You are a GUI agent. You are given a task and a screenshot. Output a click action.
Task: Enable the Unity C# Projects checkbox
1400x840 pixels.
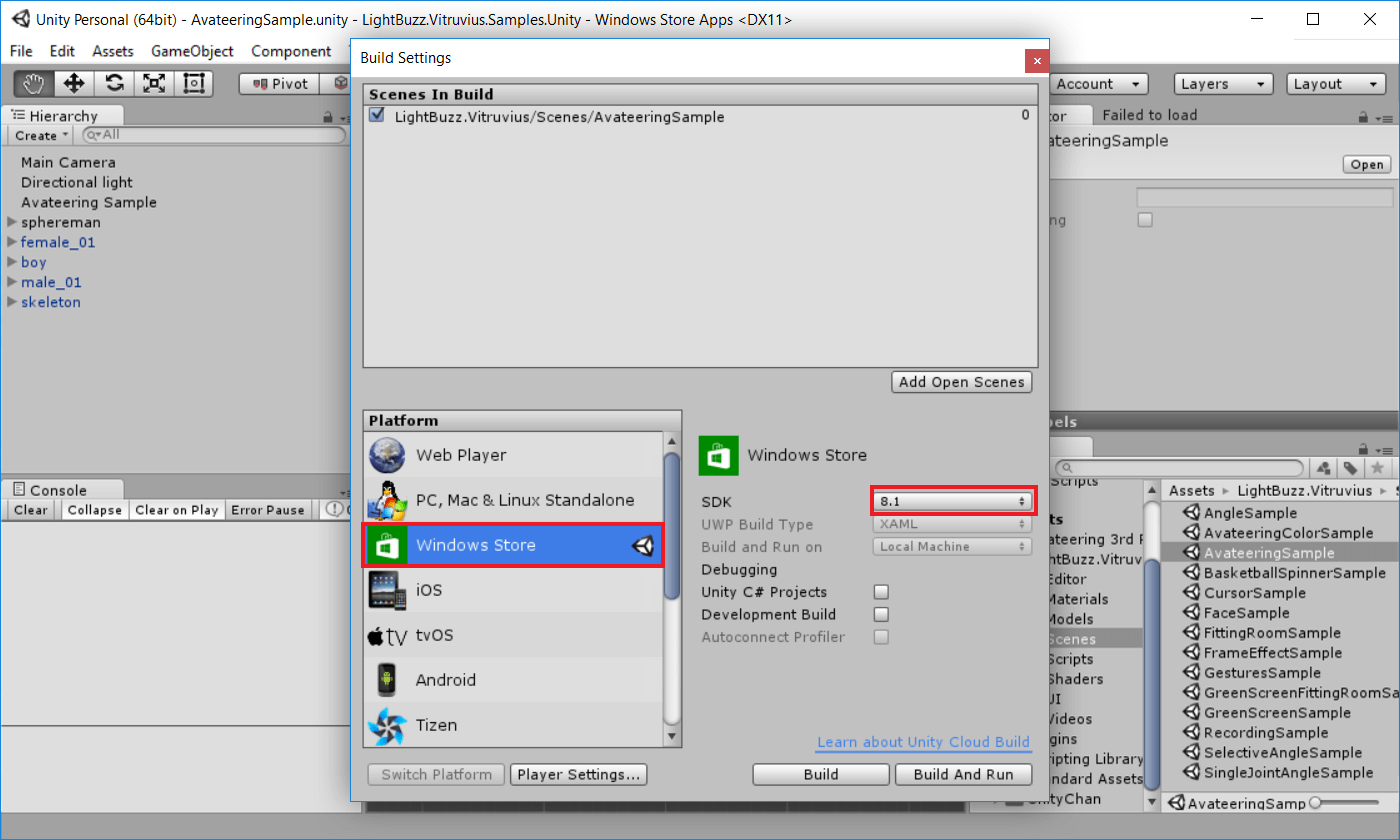click(881, 592)
